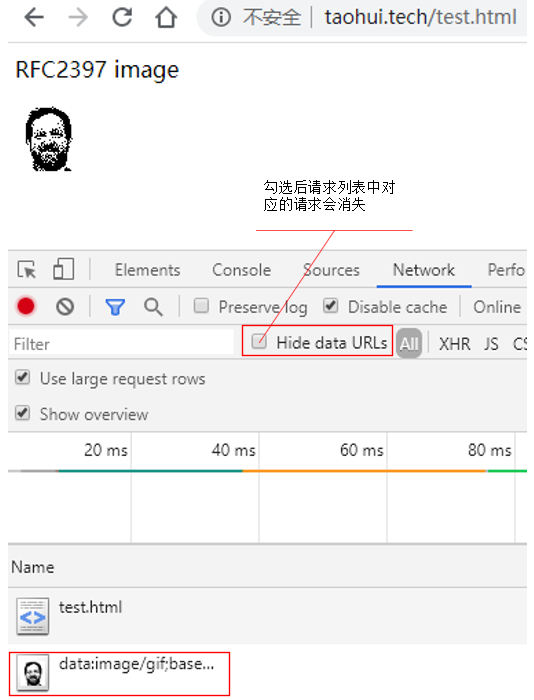Clear the network log icon
Screen dimensions: 534x700
[65, 307]
